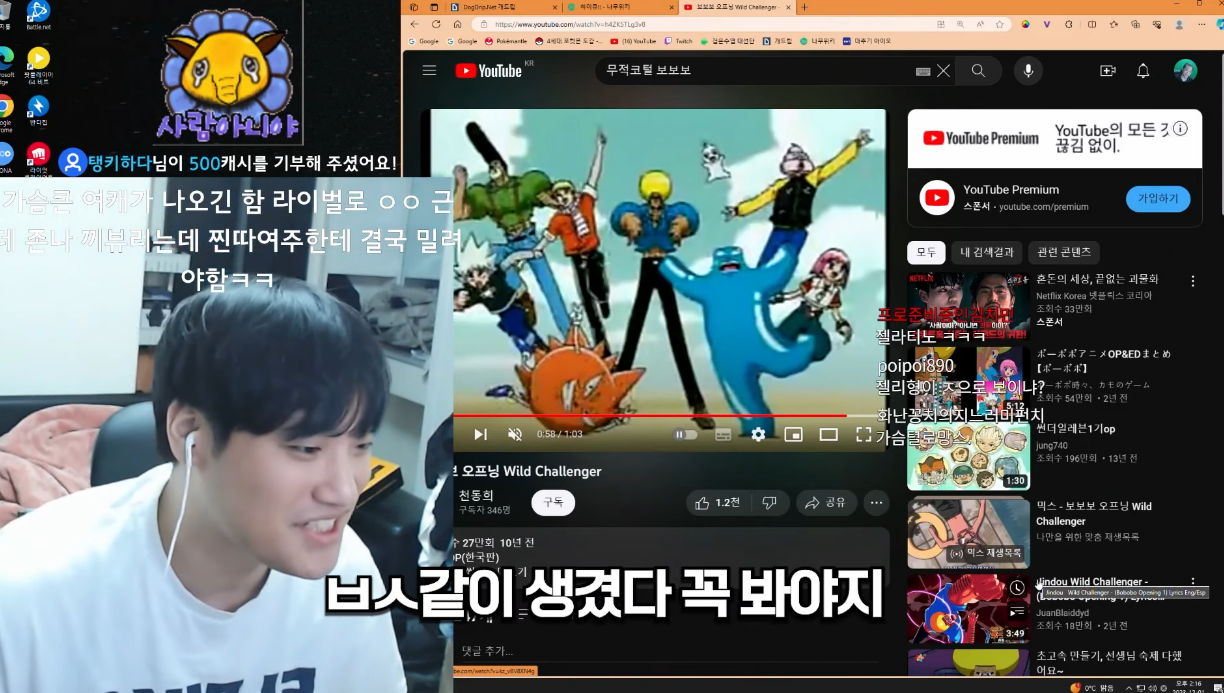Open the 썬더일레븐1기op thumbnail
This screenshot has width=1224, height=693.
pyautogui.click(x=968, y=456)
